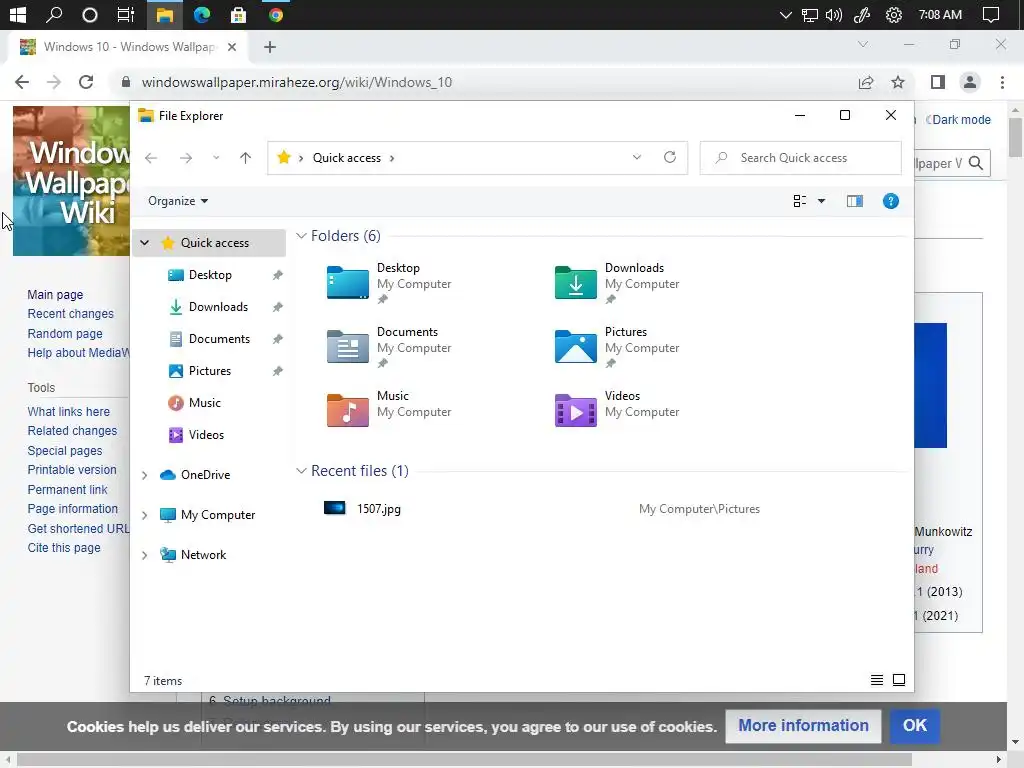Expand address bar previous locations dropdown
The height and width of the screenshot is (768, 1024).
[x=637, y=157]
